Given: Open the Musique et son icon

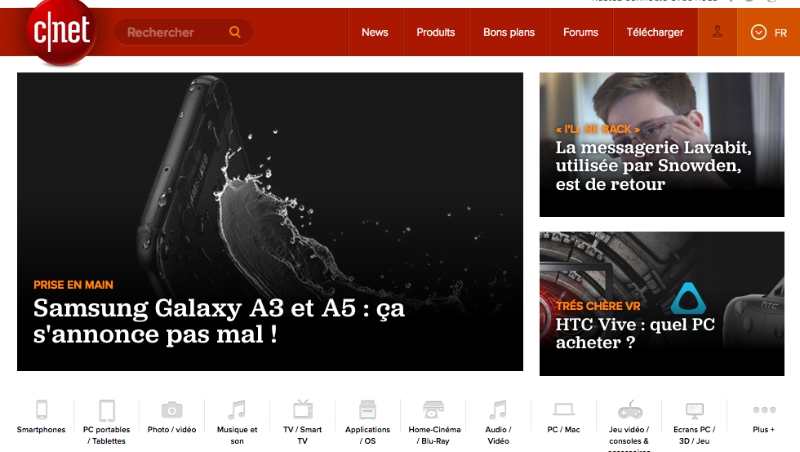Looking at the screenshot, I should [x=237, y=410].
